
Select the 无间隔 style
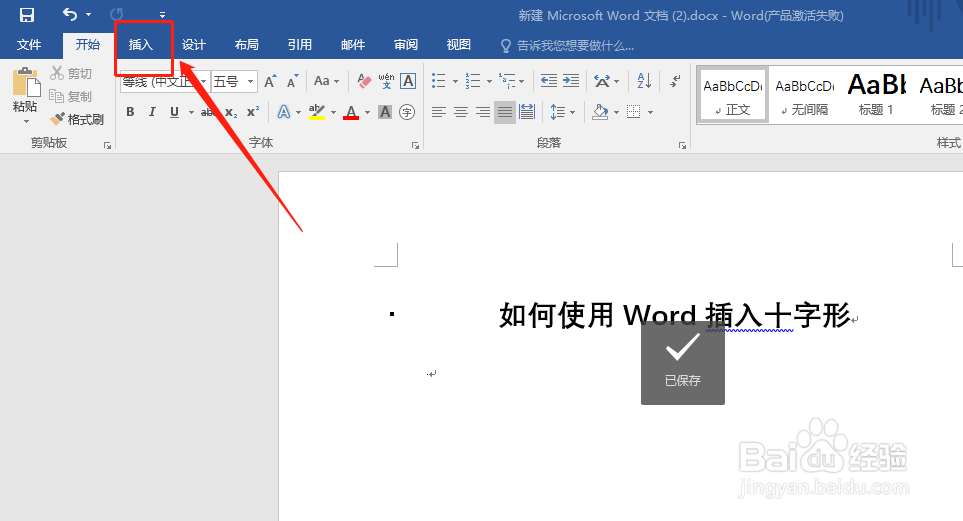click(x=805, y=96)
